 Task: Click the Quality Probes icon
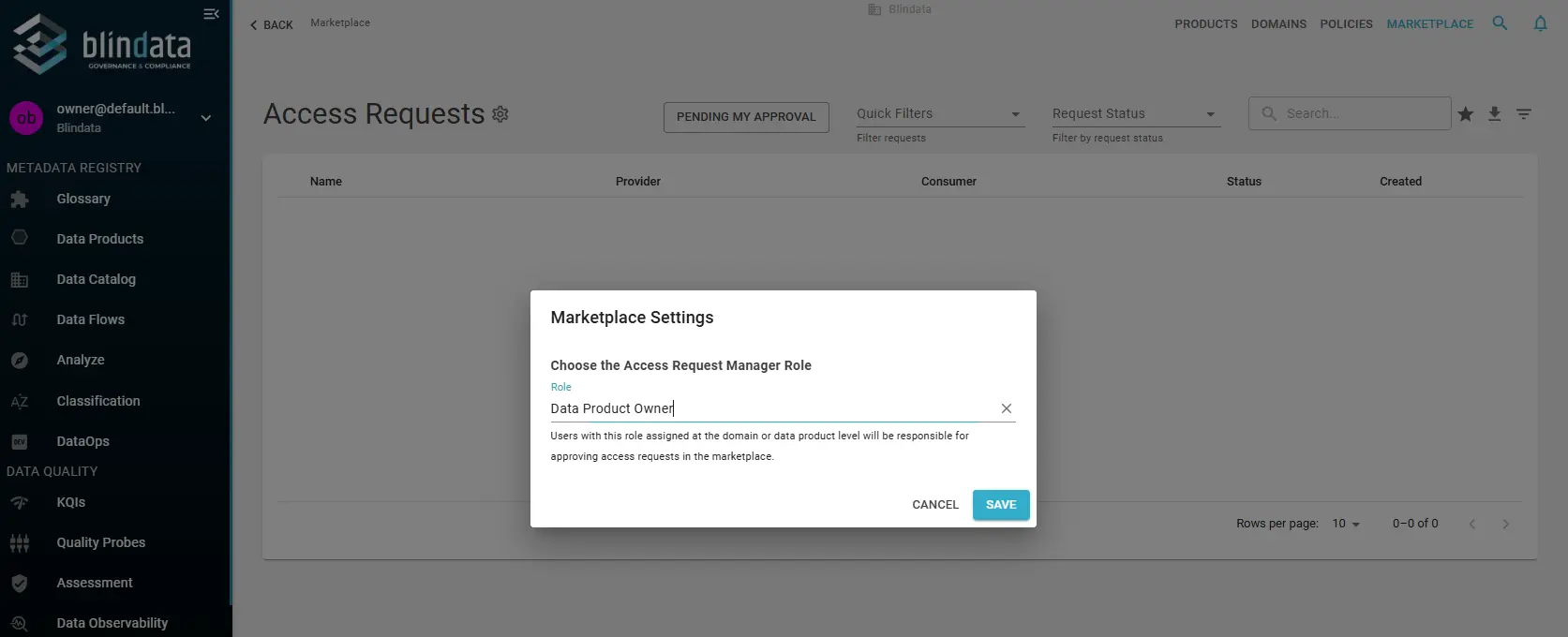click(20, 542)
